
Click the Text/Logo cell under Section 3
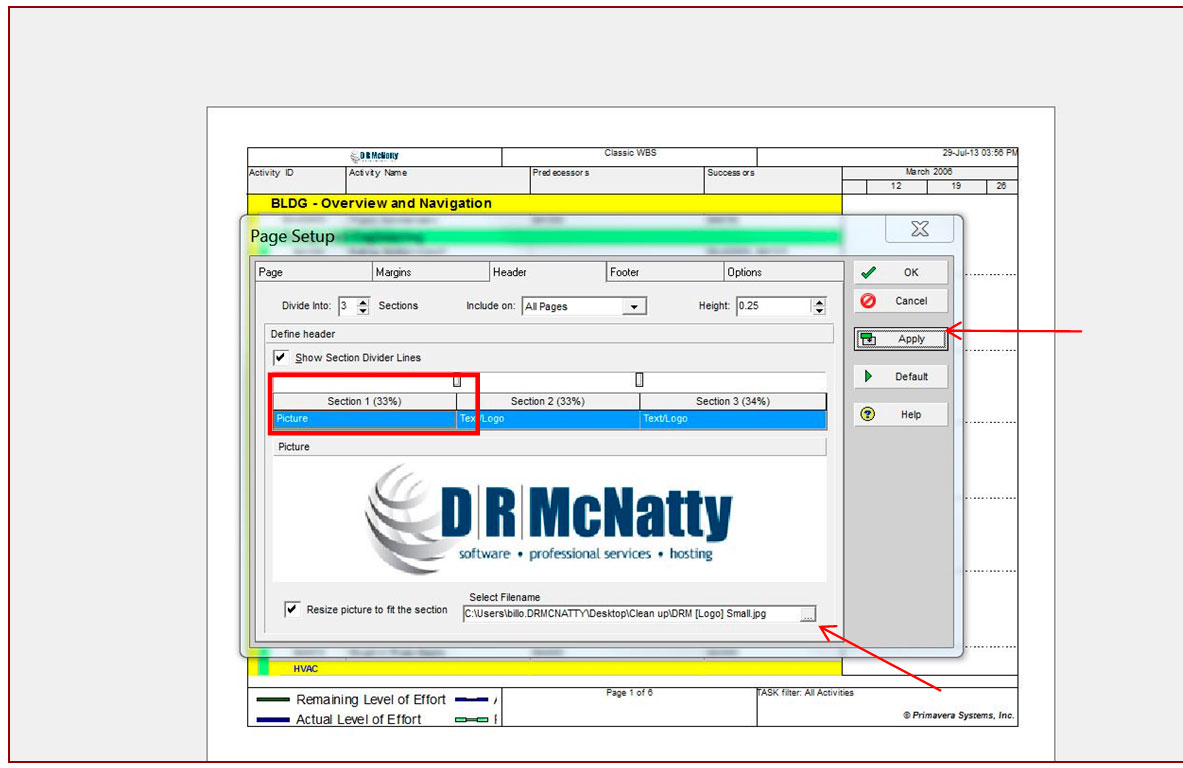pyautogui.click(x=733, y=419)
